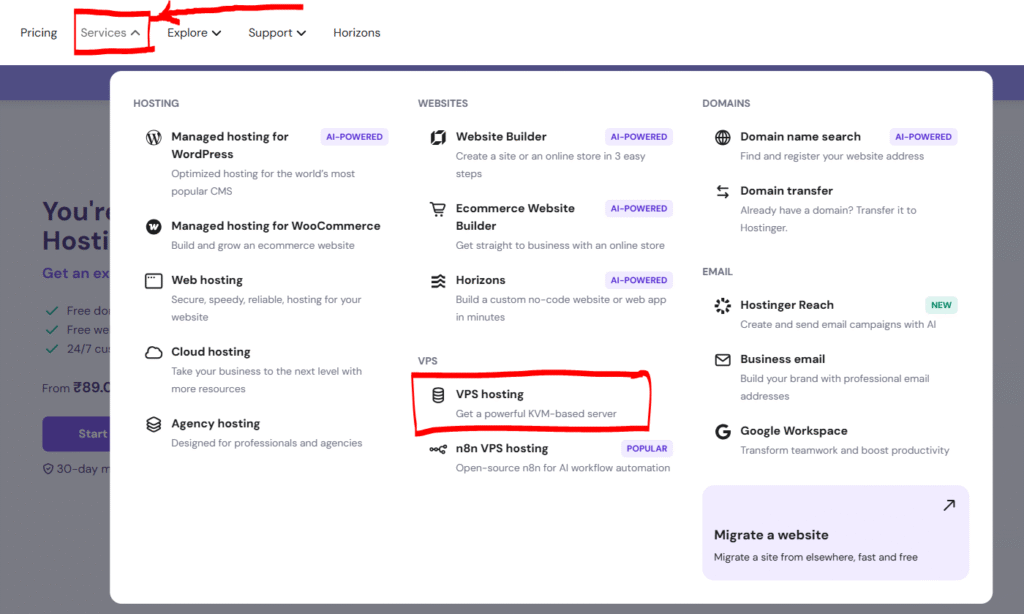Click the Business email envelope icon
1024x614 pixels.
click(722, 359)
